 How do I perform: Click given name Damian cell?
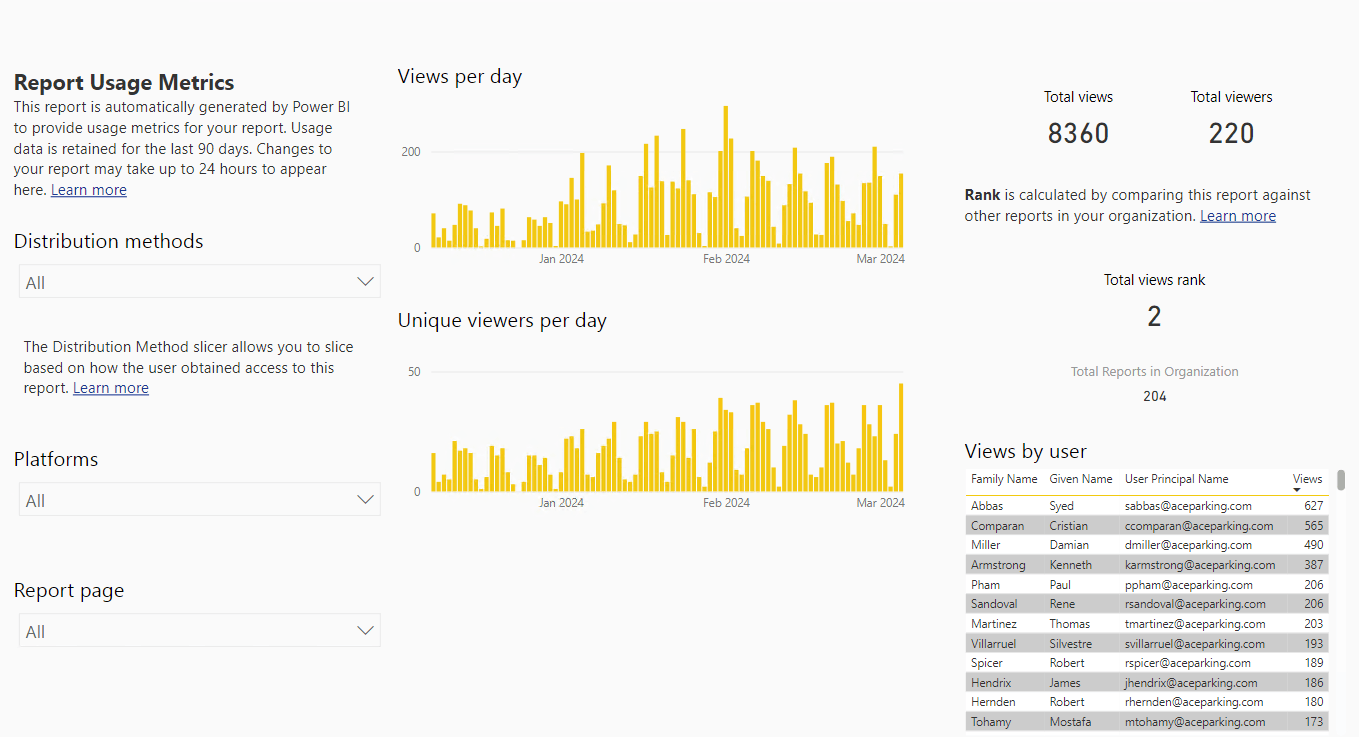1069,545
